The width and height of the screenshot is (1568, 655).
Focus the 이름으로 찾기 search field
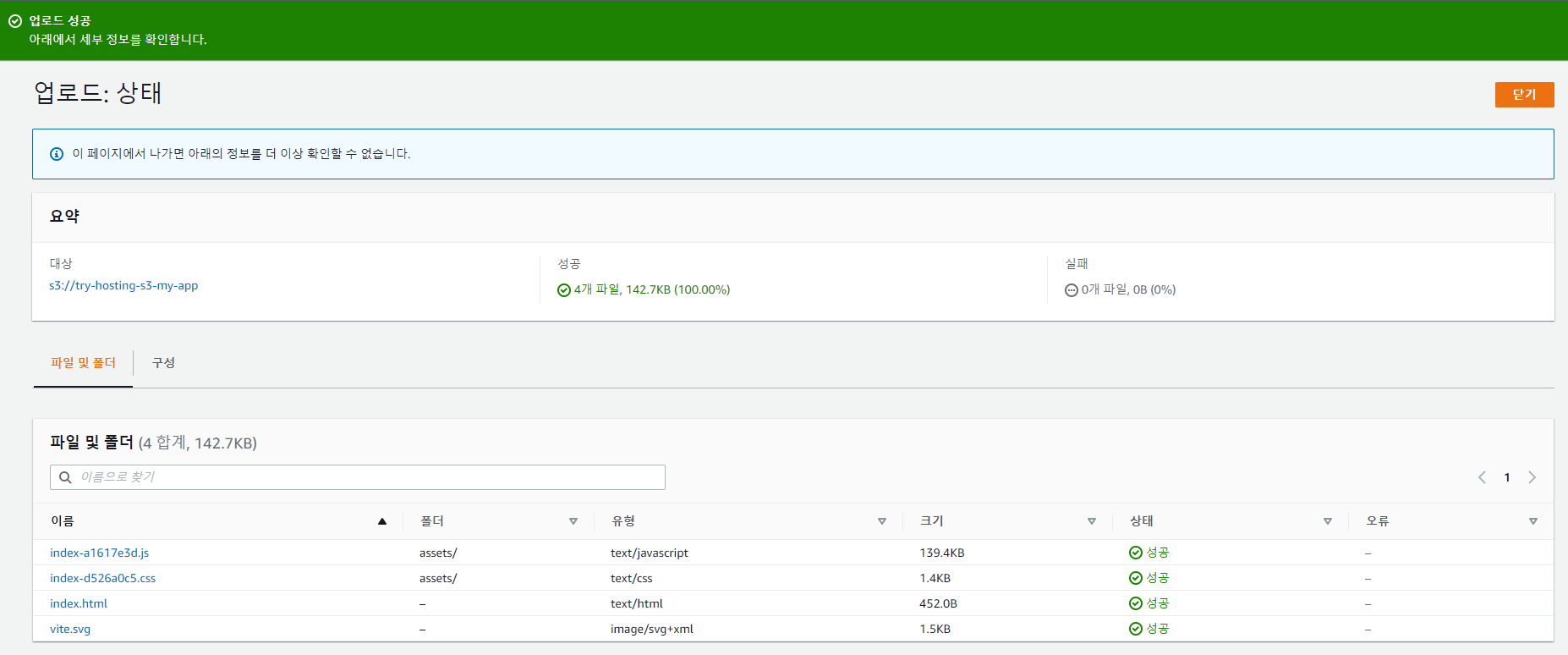(x=358, y=477)
